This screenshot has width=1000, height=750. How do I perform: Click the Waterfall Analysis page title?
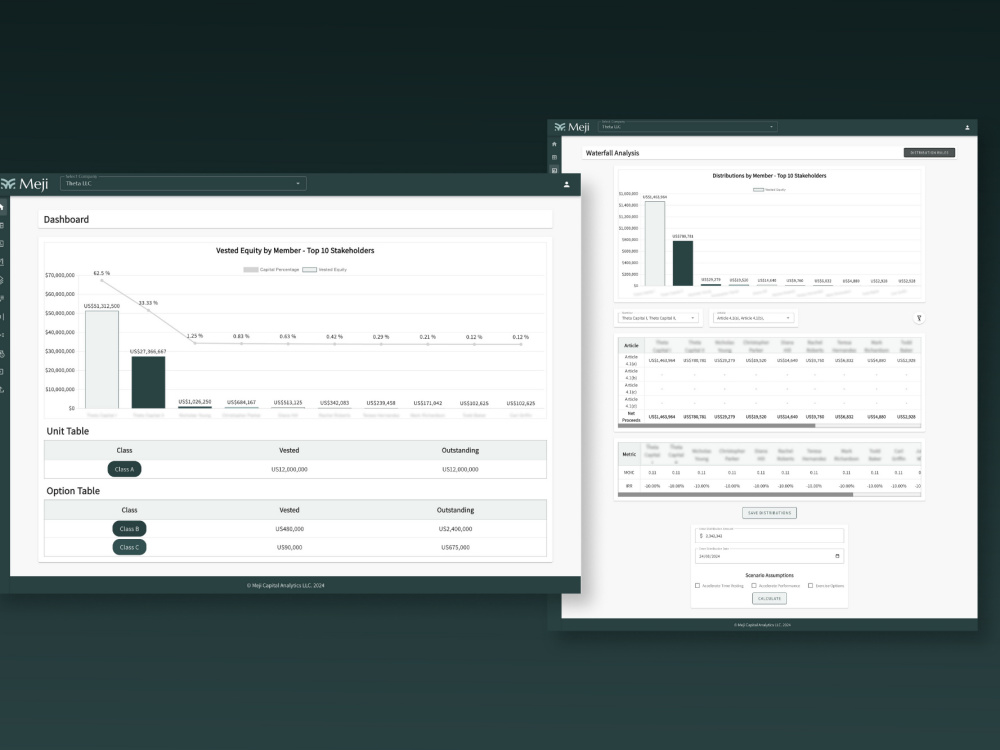pos(612,153)
